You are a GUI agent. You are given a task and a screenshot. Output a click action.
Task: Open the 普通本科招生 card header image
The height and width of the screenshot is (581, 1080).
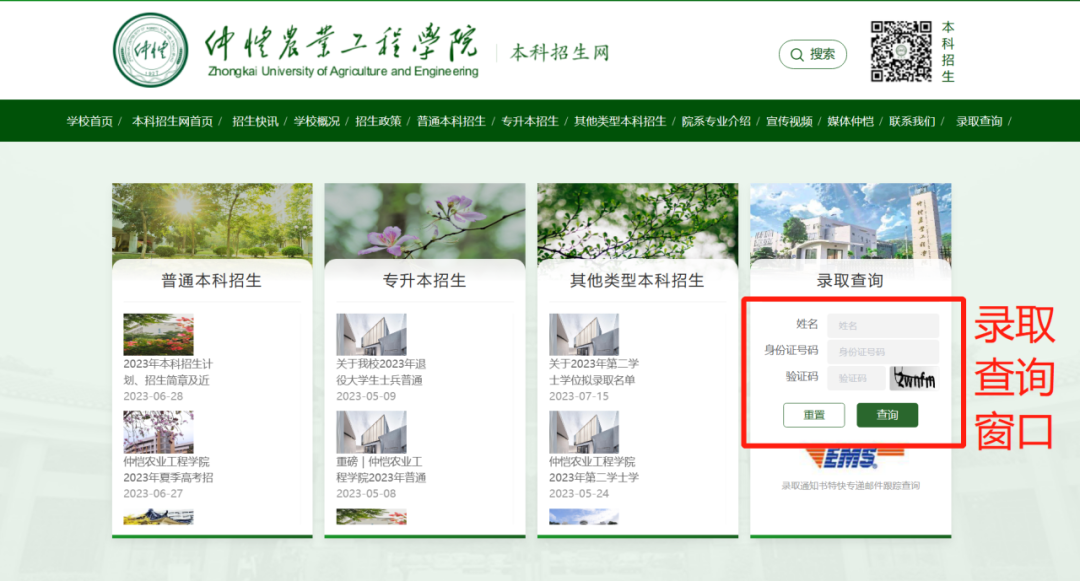pos(211,220)
